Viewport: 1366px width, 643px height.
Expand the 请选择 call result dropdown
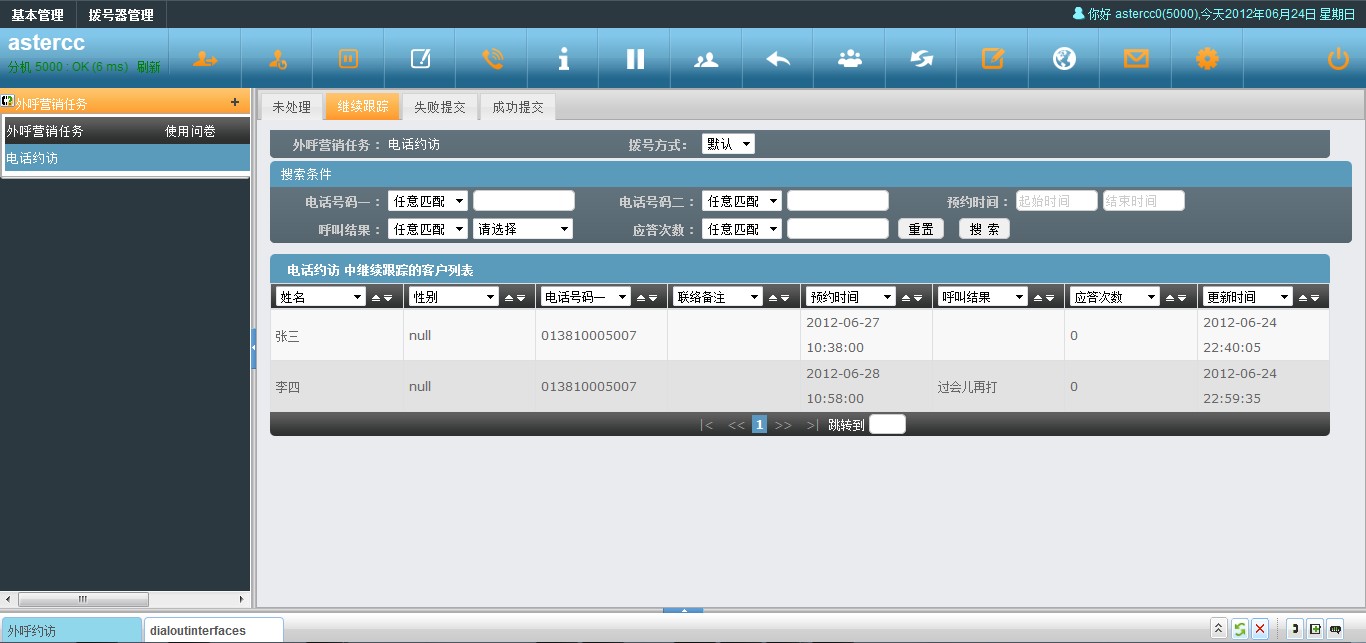[x=522, y=229]
